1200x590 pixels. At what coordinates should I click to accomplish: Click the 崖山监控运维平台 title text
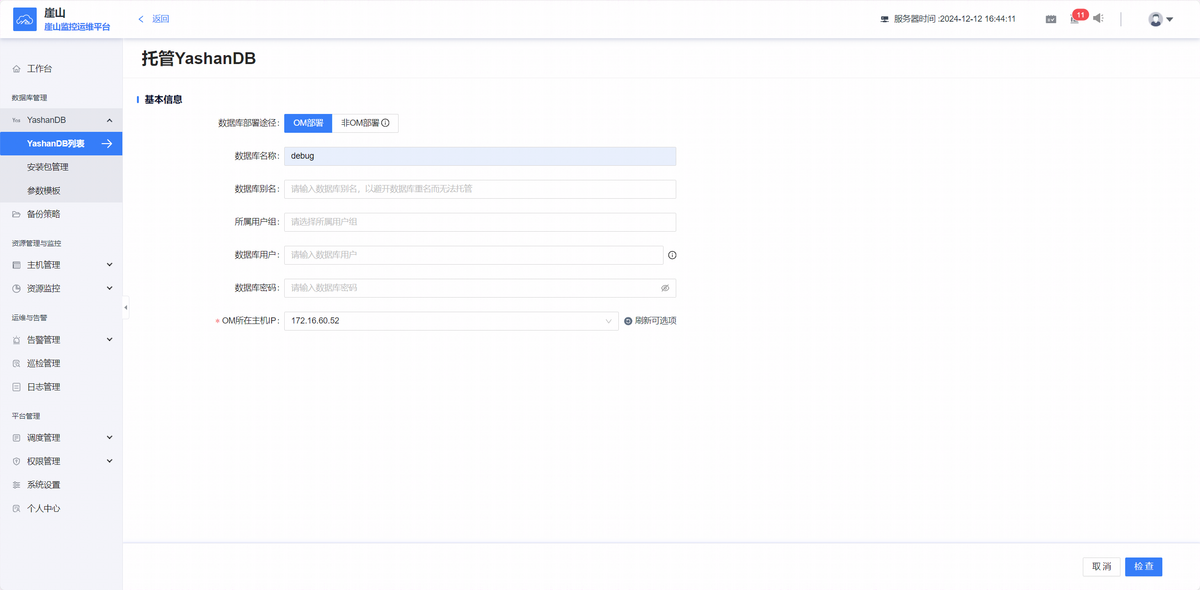77,27
